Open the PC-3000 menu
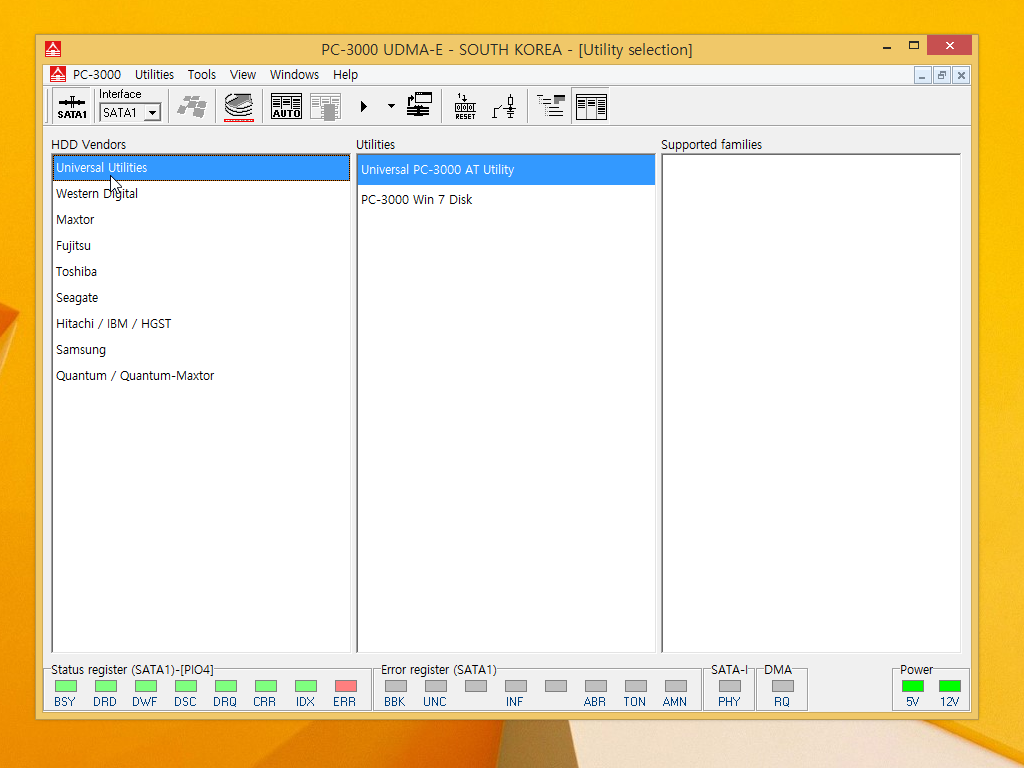The height and width of the screenshot is (768, 1024). (x=97, y=74)
